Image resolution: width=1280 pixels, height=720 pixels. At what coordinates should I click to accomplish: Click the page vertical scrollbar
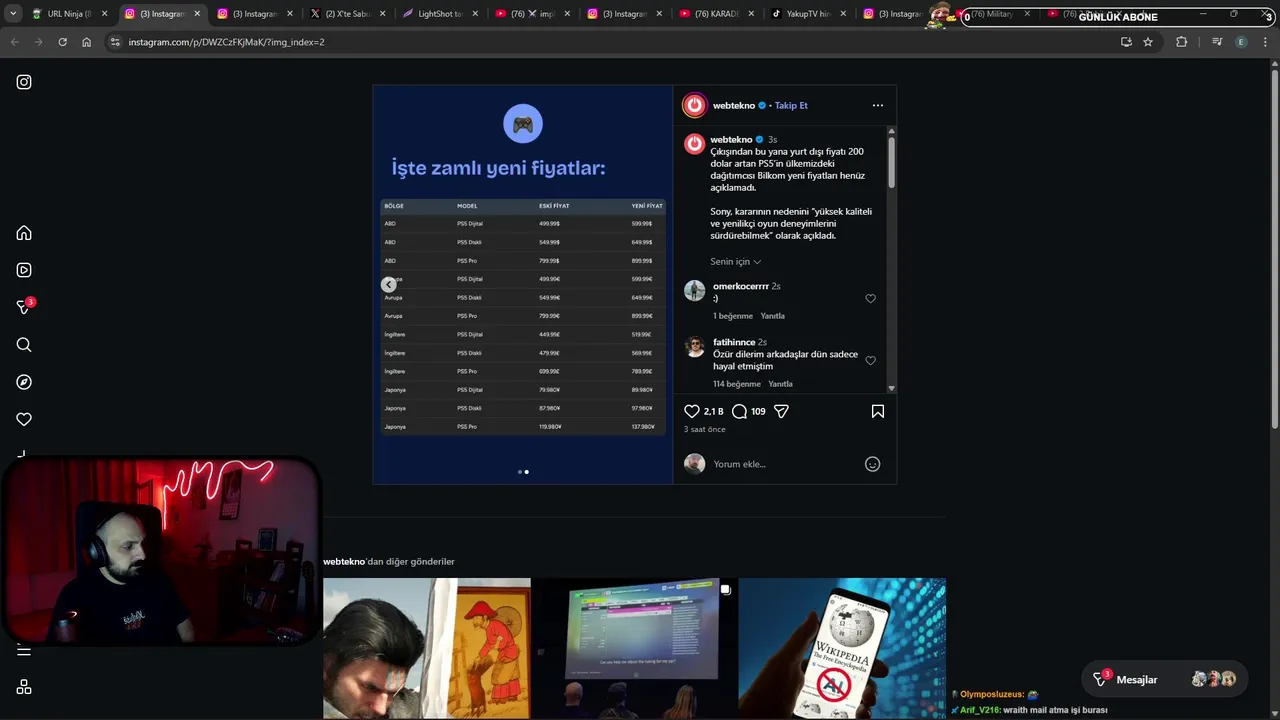point(1274,250)
